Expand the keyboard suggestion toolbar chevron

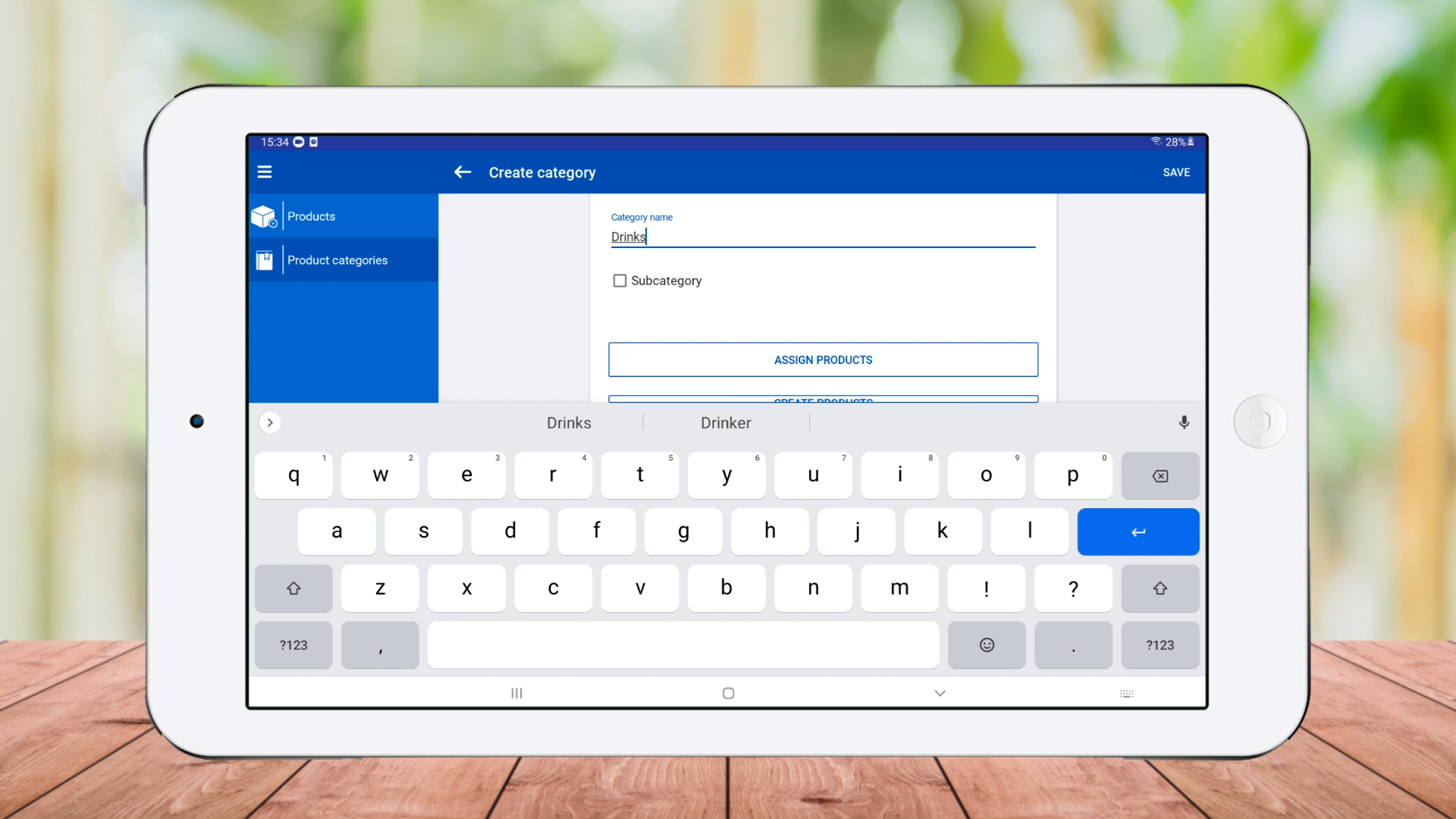(x=270, y=422)
